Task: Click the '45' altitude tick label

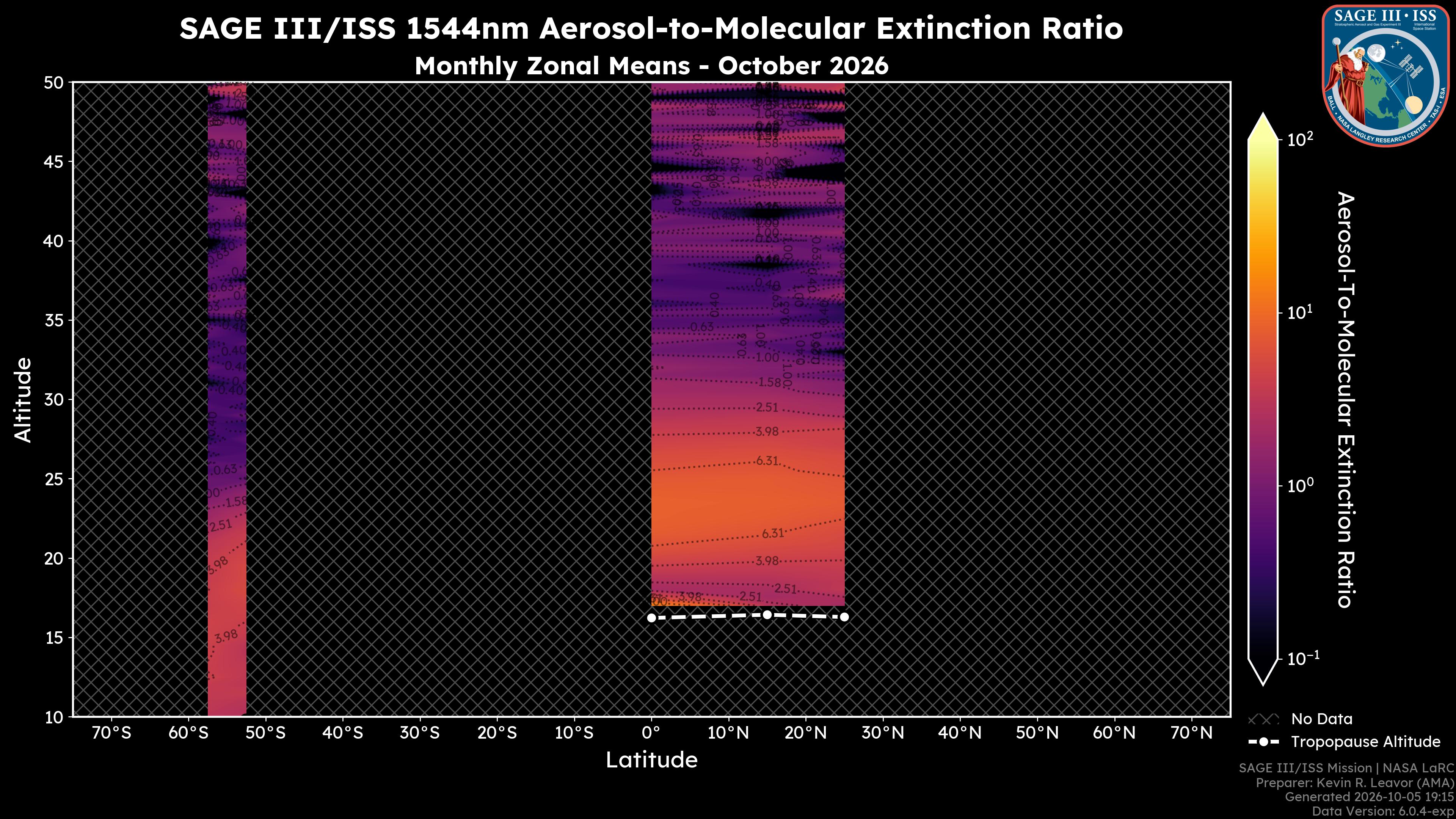Action: pos(54,162)
